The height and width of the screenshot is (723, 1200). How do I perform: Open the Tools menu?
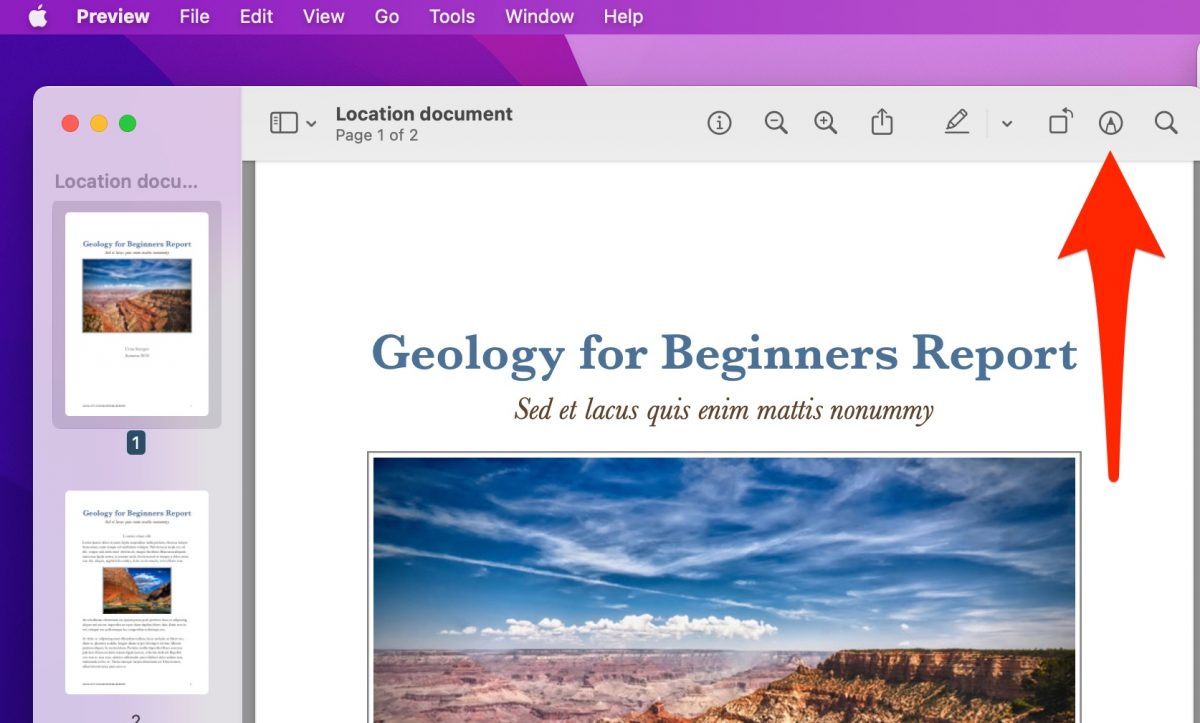click(x=452, y=17)
